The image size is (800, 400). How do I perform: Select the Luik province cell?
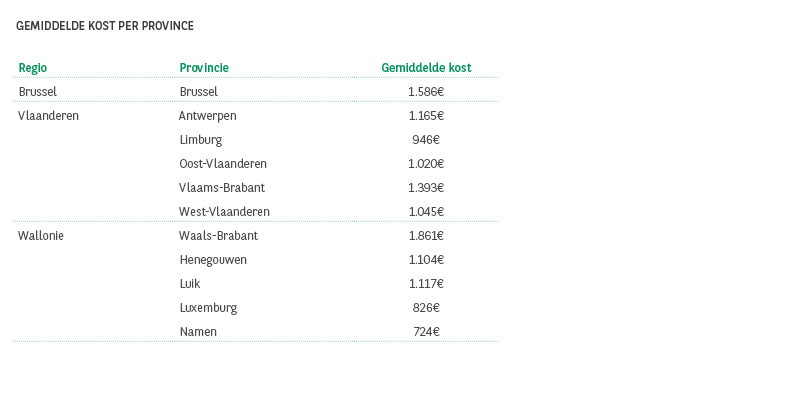(x=190, y=284)
